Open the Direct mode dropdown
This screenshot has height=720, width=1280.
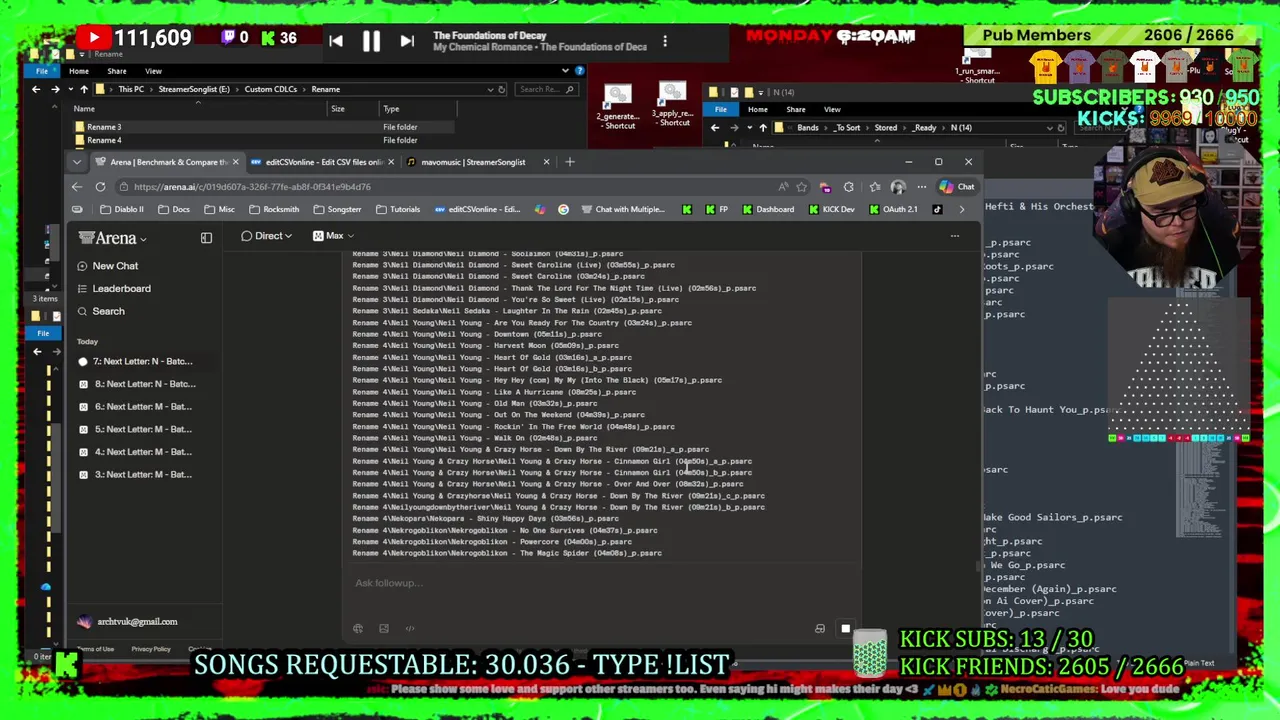[267, 236]
